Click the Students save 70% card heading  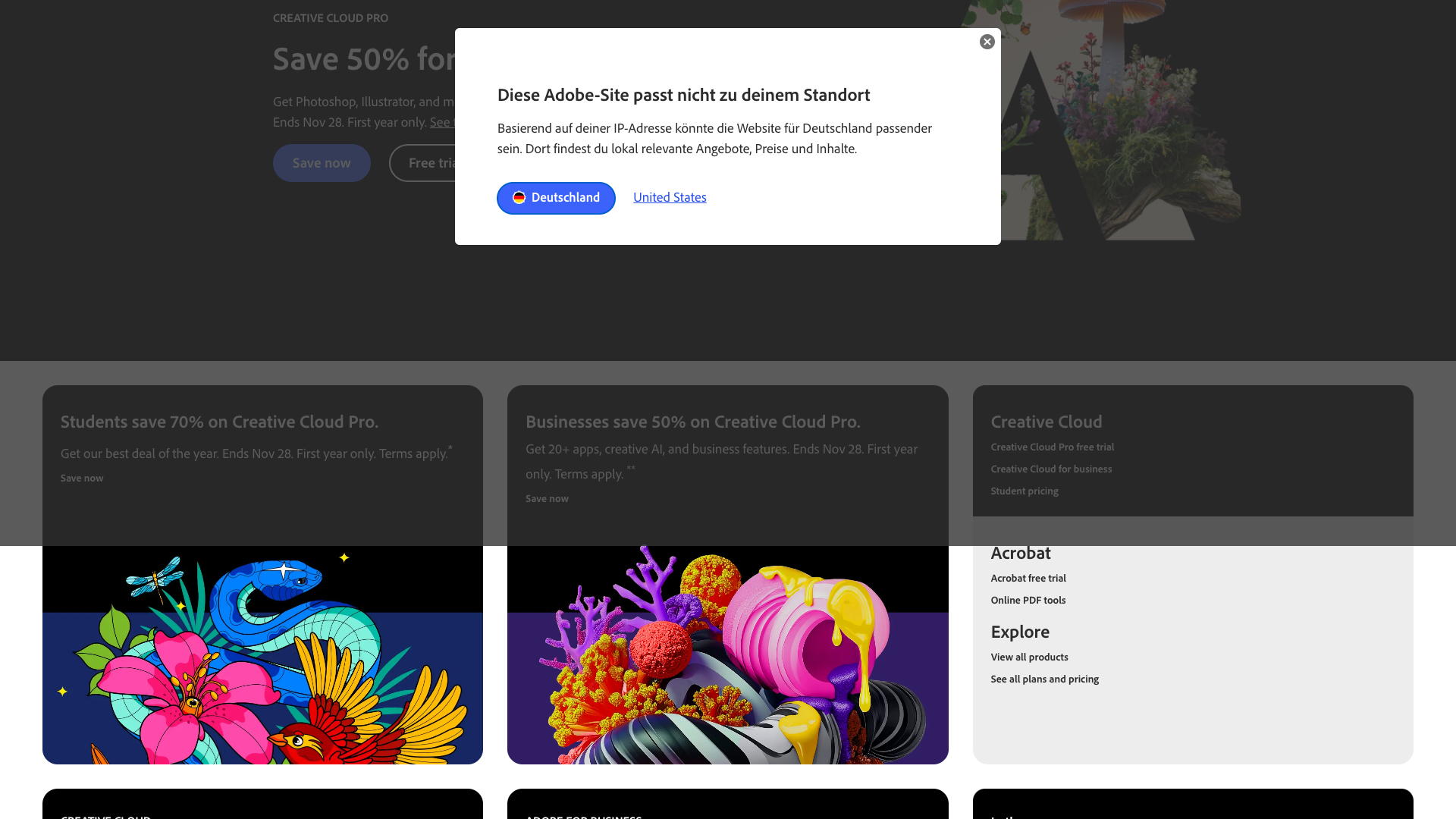[219, 422]
